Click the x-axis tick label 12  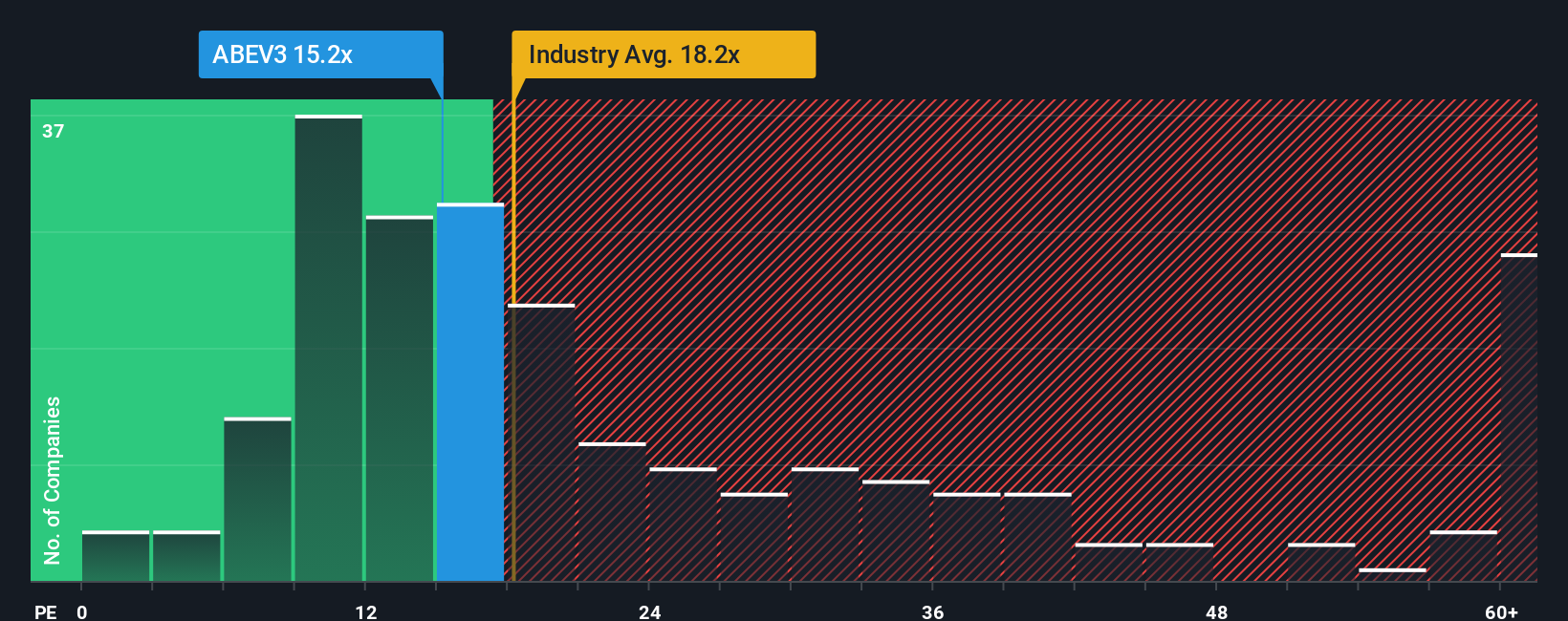(x=365, y=611)
